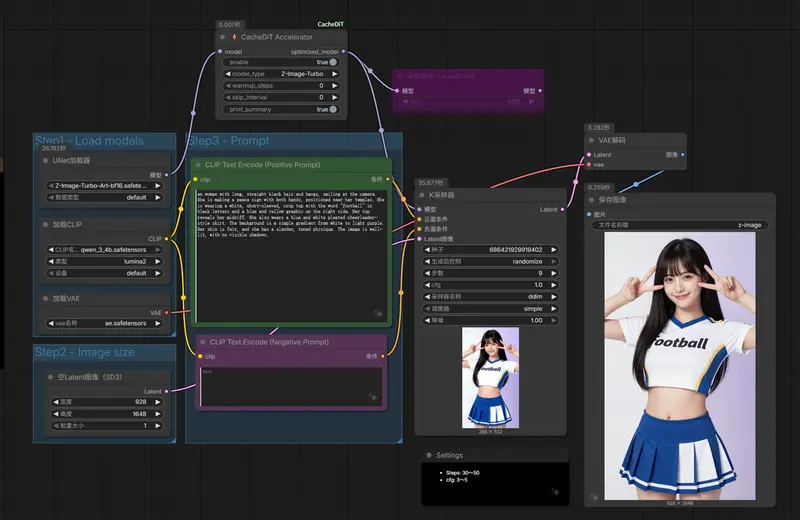Toggle the enable switch in CacheDiT Accelerator
Viewport: 800px width, 520px height.
pyautogui.click(x=333, y=62)
